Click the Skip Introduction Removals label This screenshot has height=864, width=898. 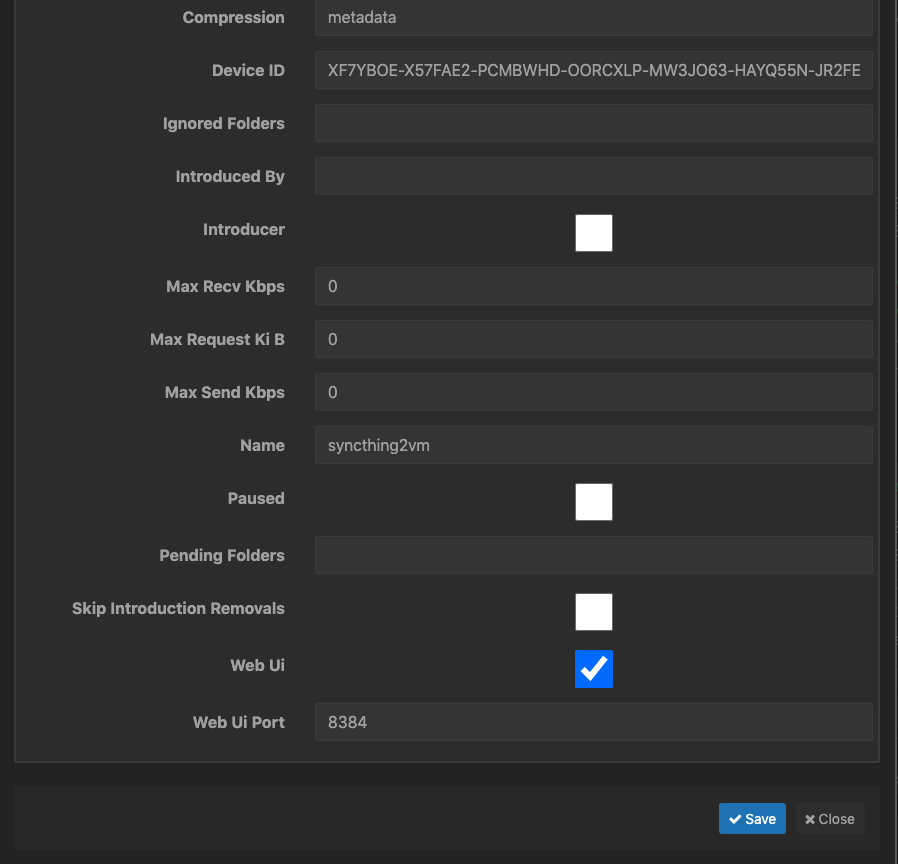pyautogui.click(x=178, y=608)
